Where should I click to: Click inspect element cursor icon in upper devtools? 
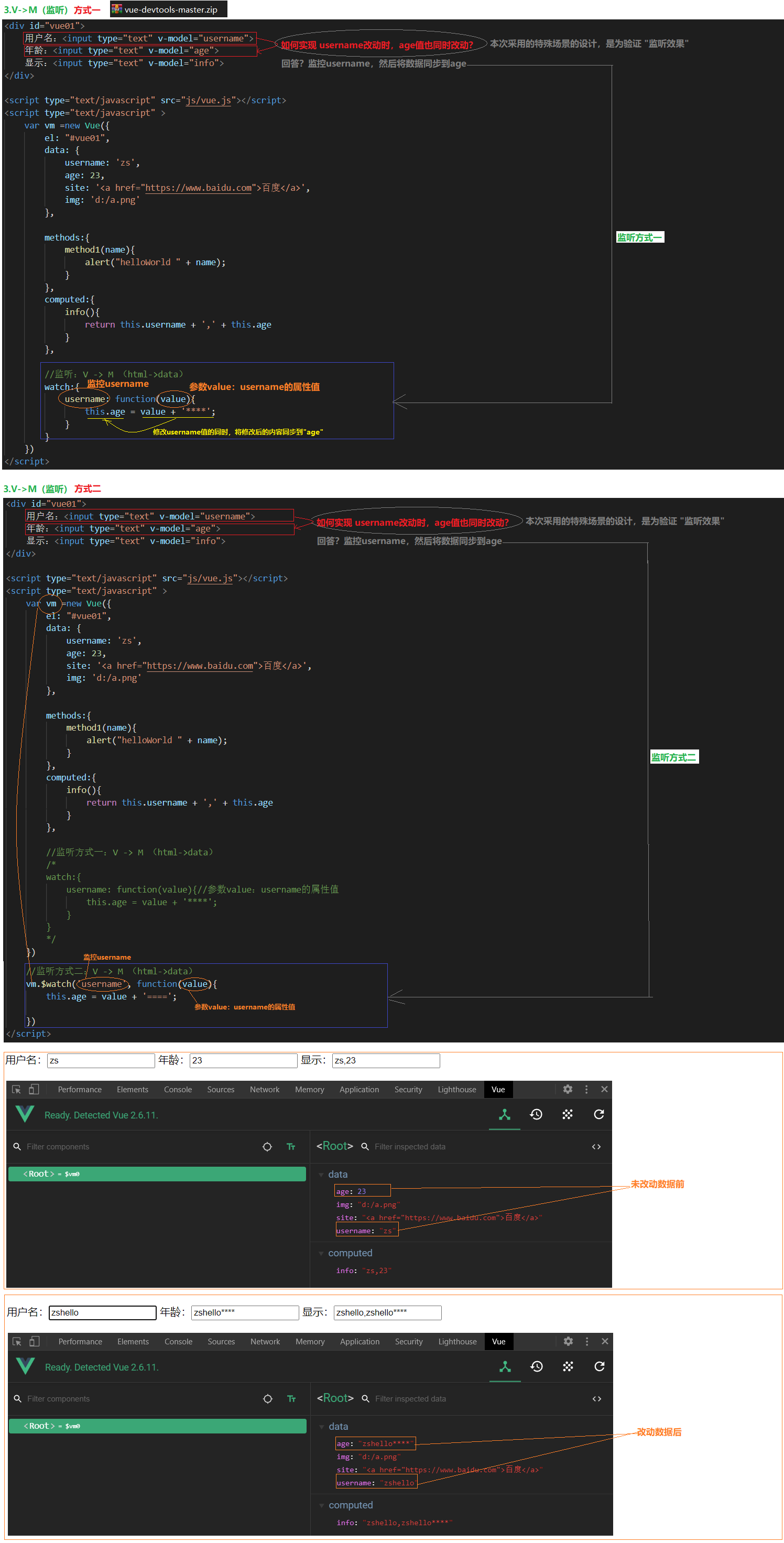click(17, 1090)
